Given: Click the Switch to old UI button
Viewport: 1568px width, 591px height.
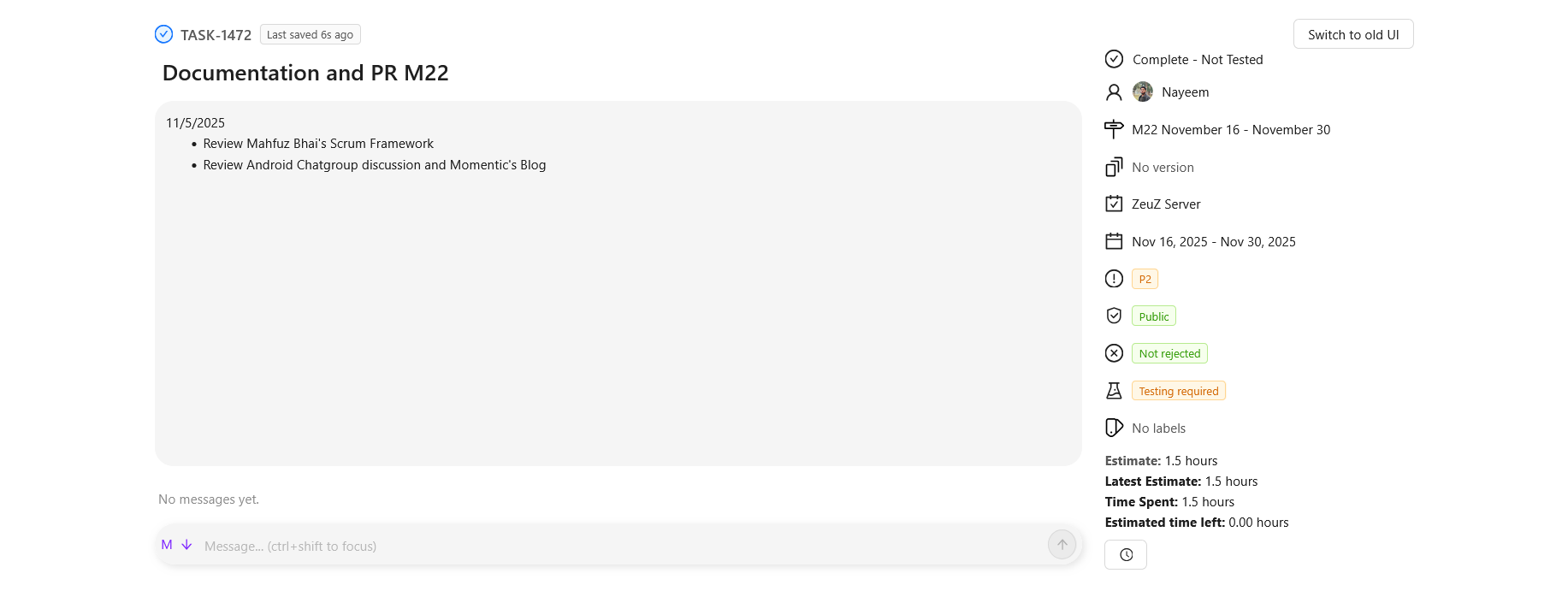Looking at the screenshot, I should 1353,34.
